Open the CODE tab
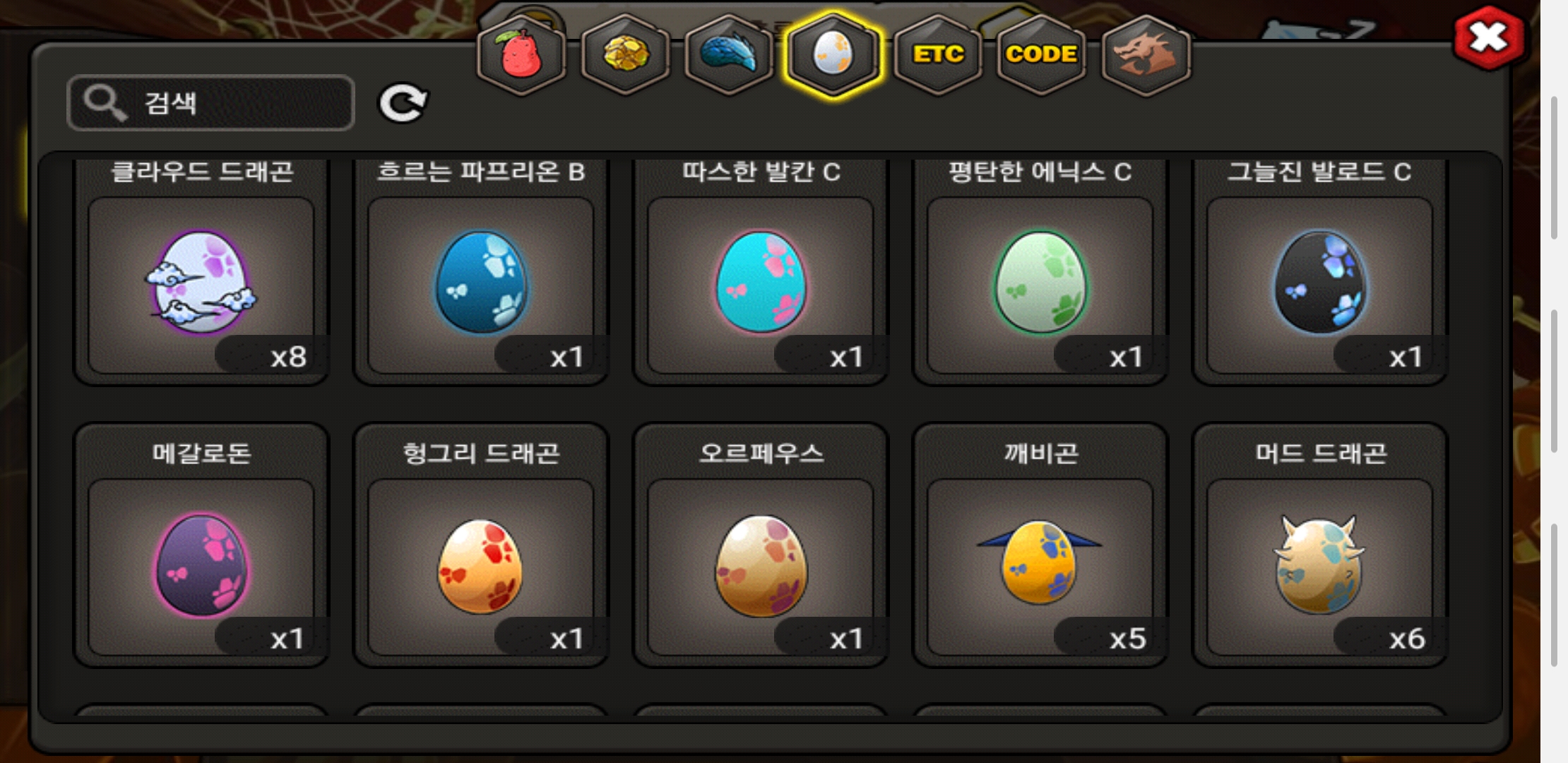Screen dimensions: 1568x763 click(1041, 55)
